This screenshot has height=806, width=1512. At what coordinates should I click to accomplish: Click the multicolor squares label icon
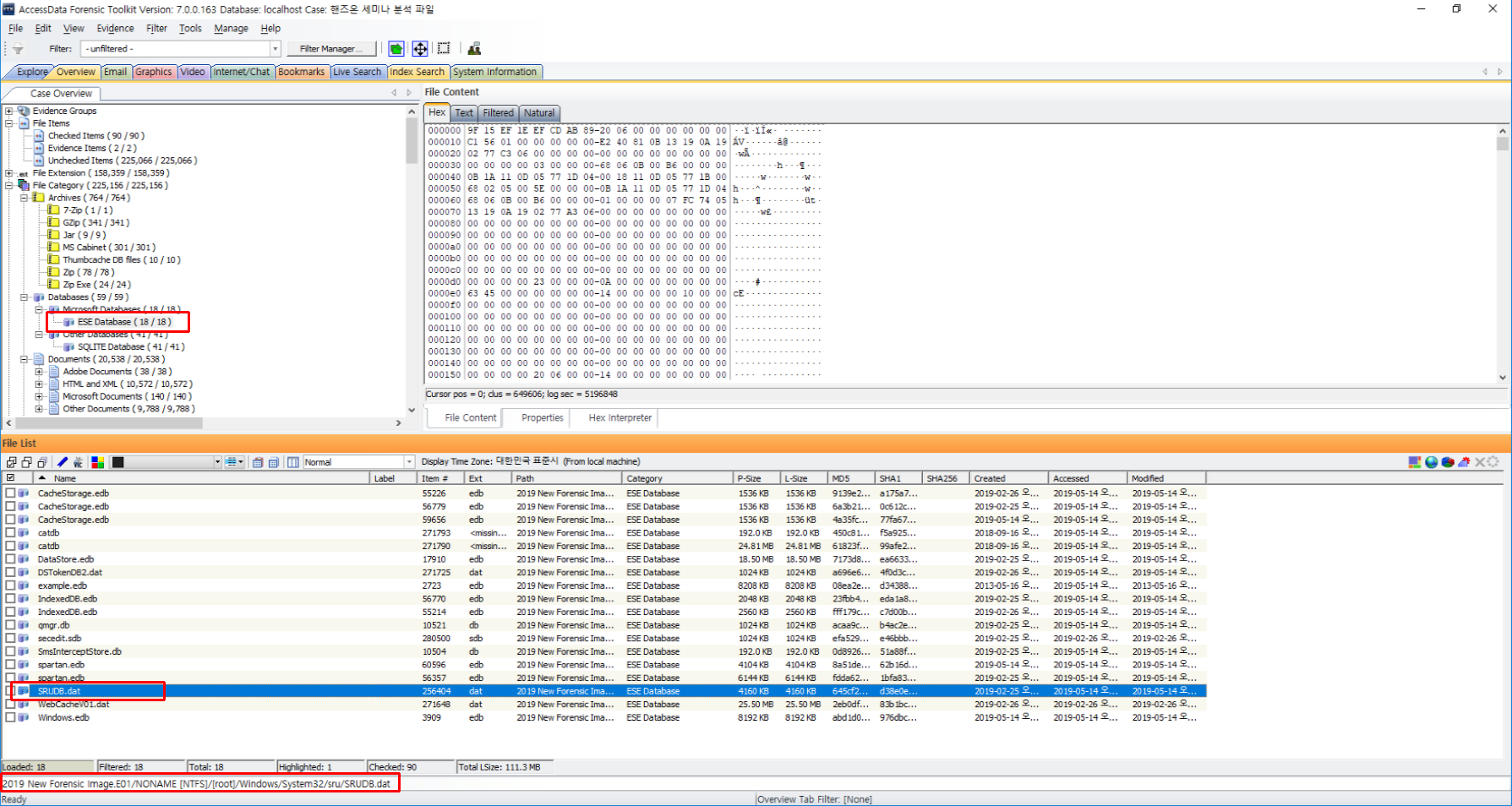click(98, 462)
